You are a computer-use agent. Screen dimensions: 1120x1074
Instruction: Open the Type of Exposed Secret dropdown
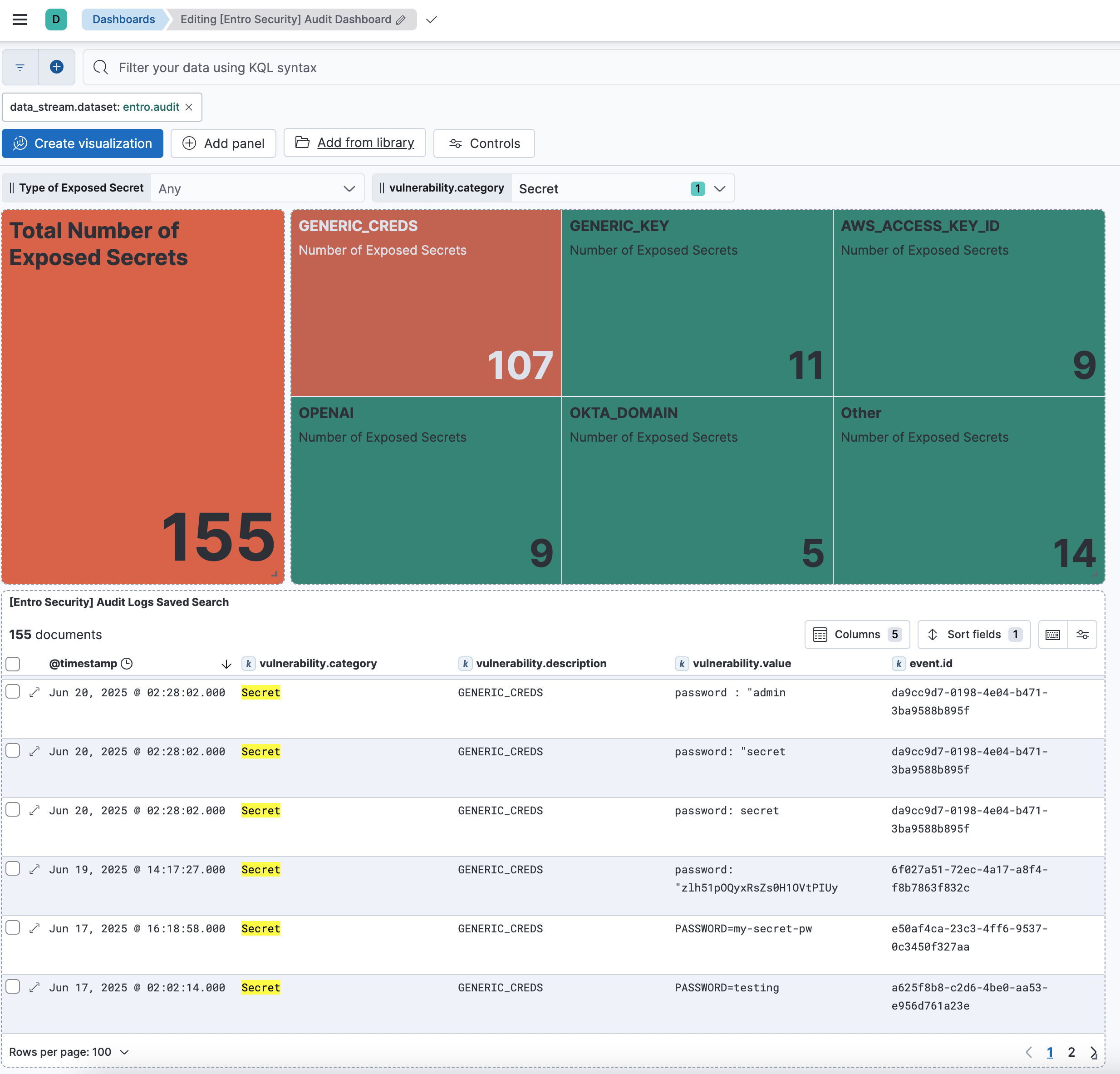coord(257,188)
